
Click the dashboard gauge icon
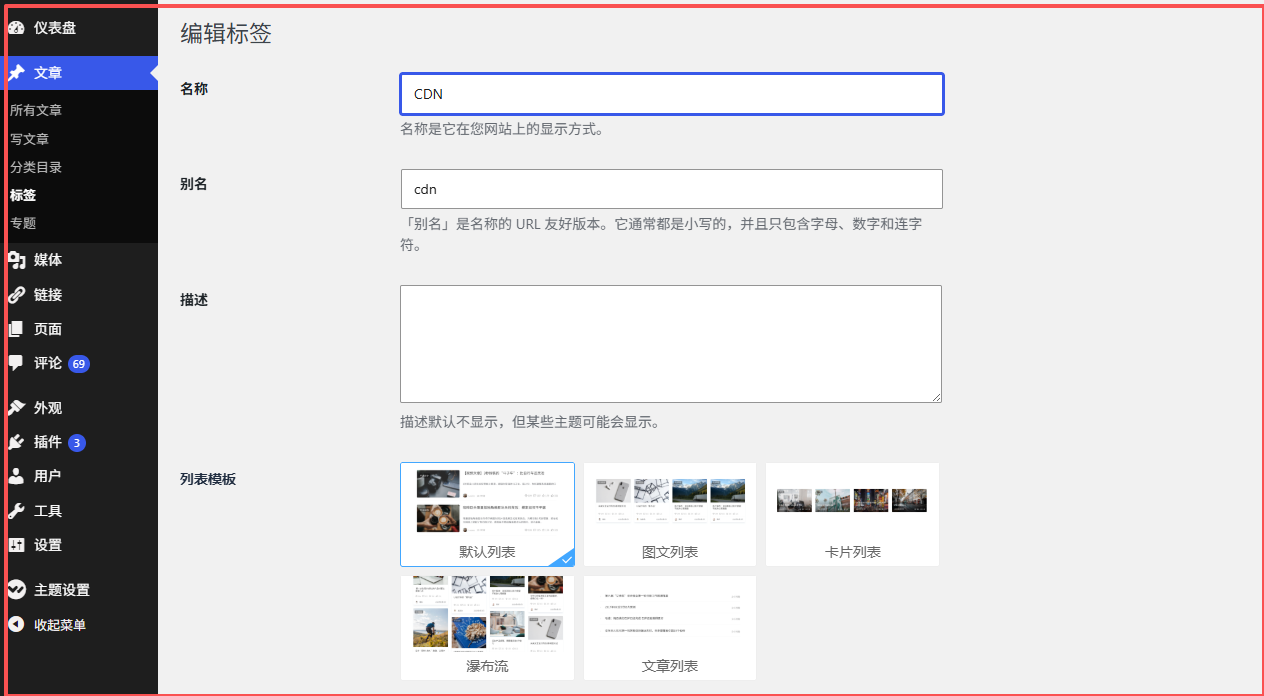16,28
